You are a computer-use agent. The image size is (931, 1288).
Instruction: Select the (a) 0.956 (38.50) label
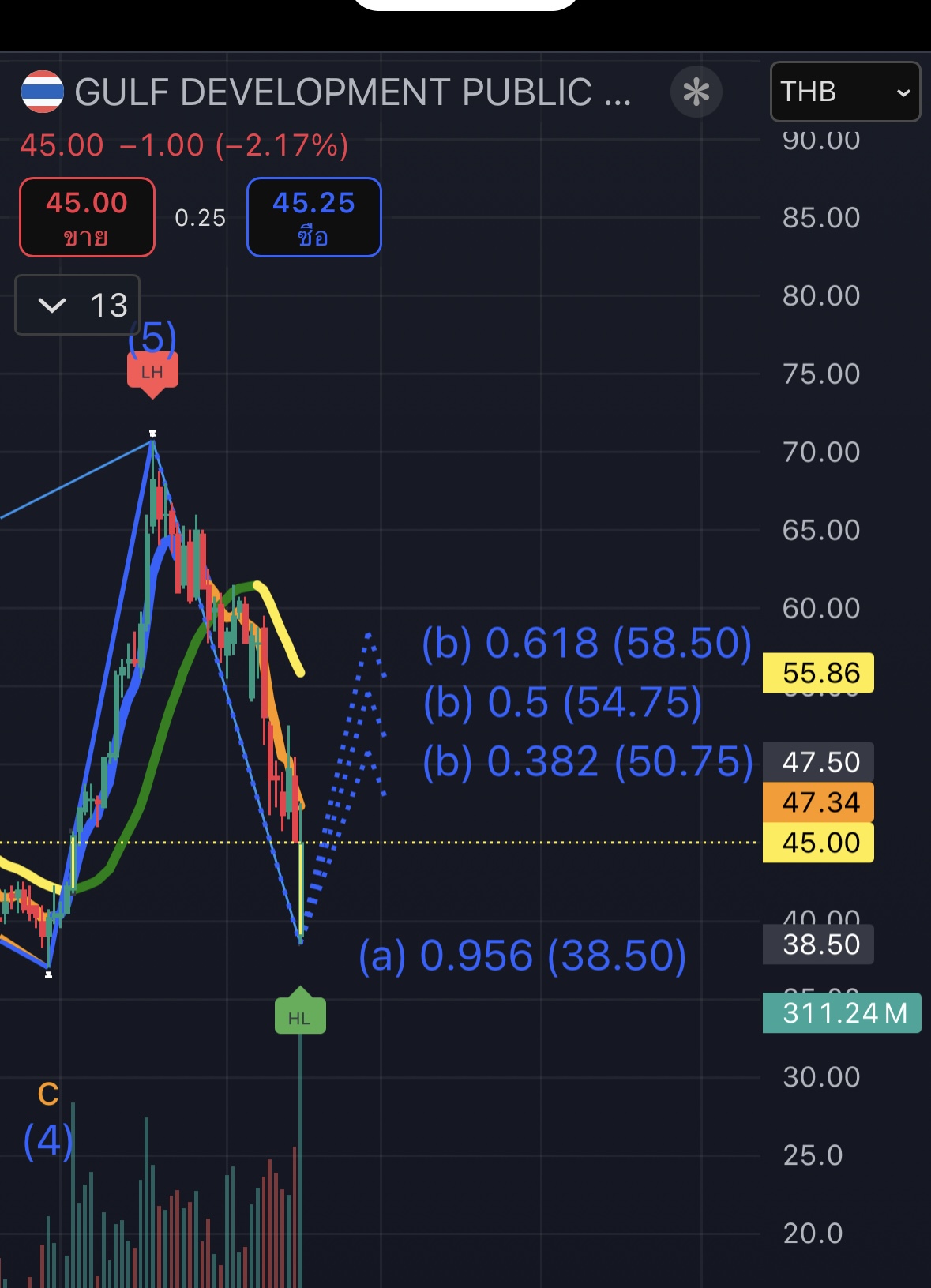(522, 956)
